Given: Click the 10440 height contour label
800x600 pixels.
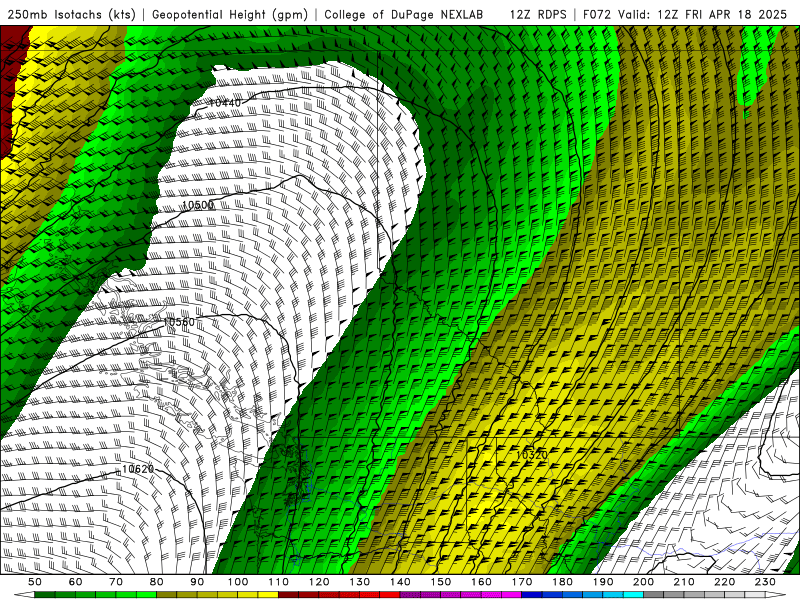Looking at the screenshot, I should [x=225, y=103].
